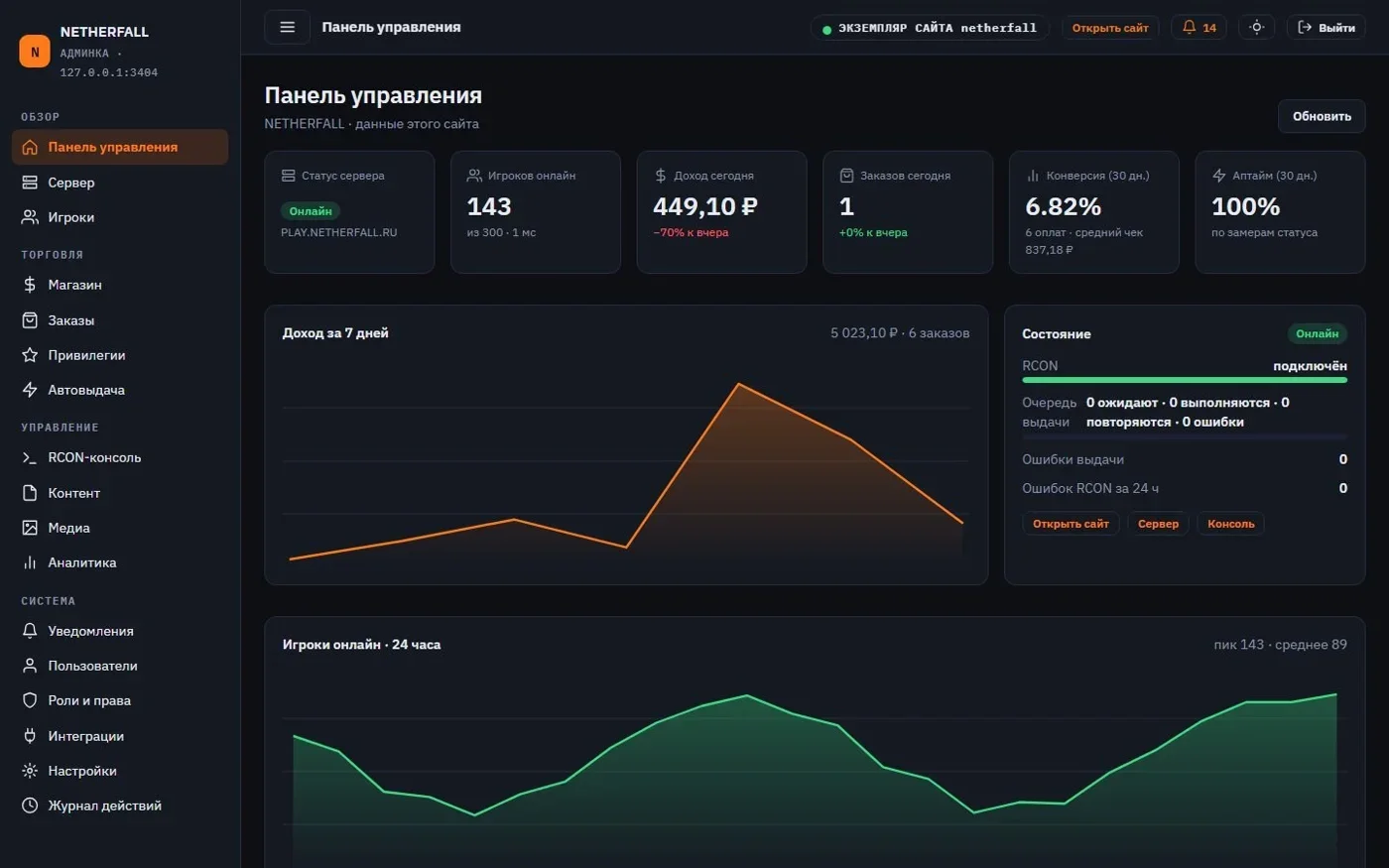
Task: Toggle light/dark theme sun icon
Action: point(1256,28)
